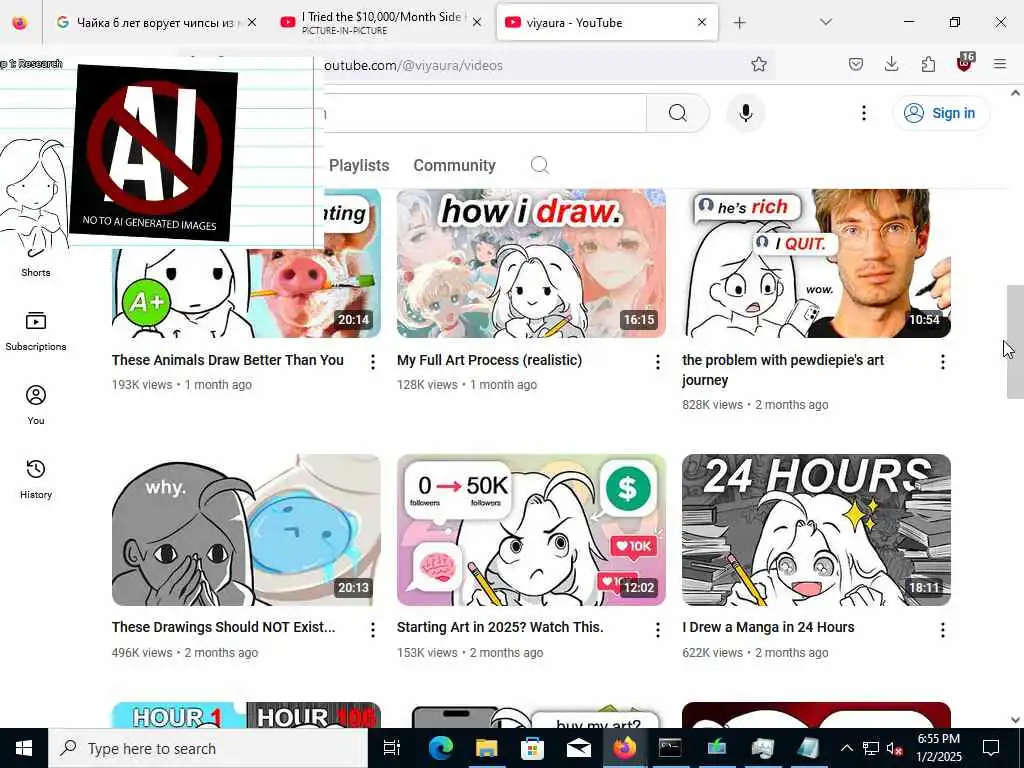Screen dimensions: 1024x768
Task: Click the page vertical scrollbar thumb
Action: tap(1015, 342)
